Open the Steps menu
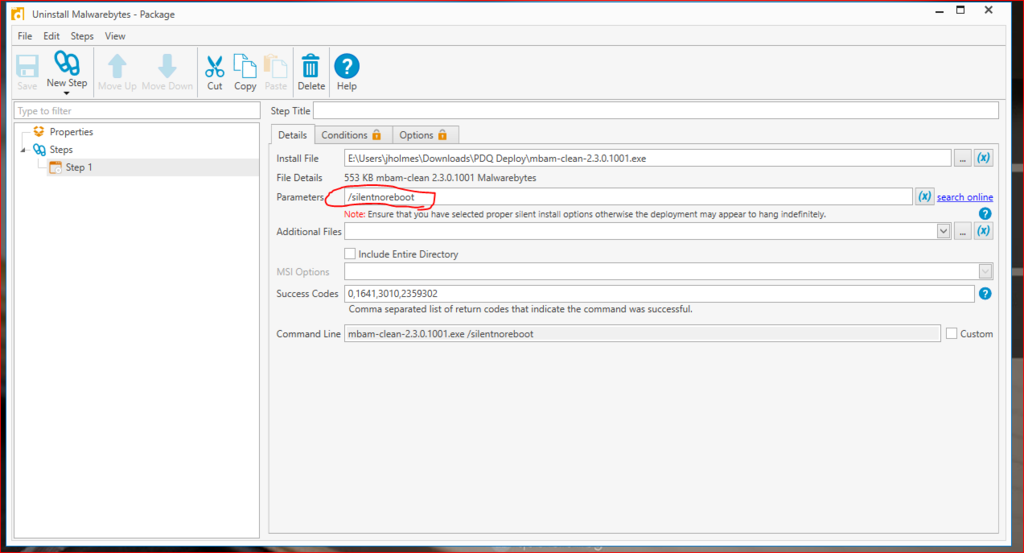1024x553 pixels. point(82,36)
